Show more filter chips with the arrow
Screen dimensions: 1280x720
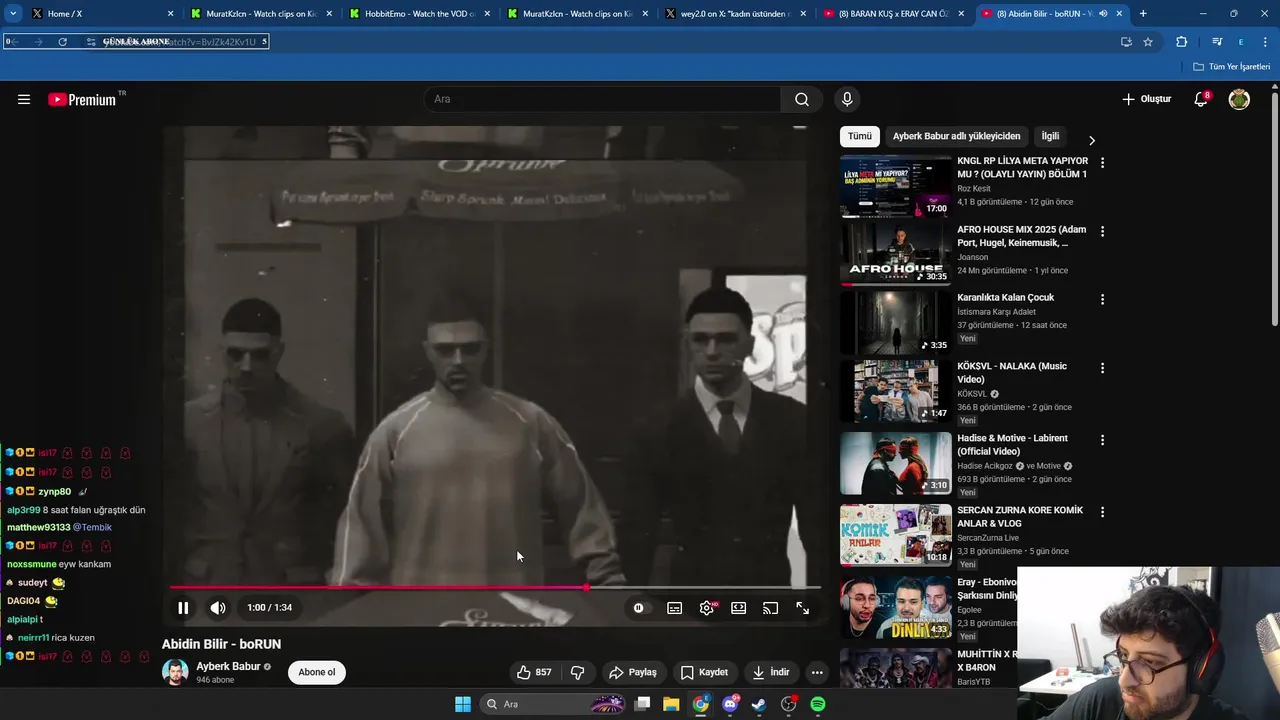1092,140
